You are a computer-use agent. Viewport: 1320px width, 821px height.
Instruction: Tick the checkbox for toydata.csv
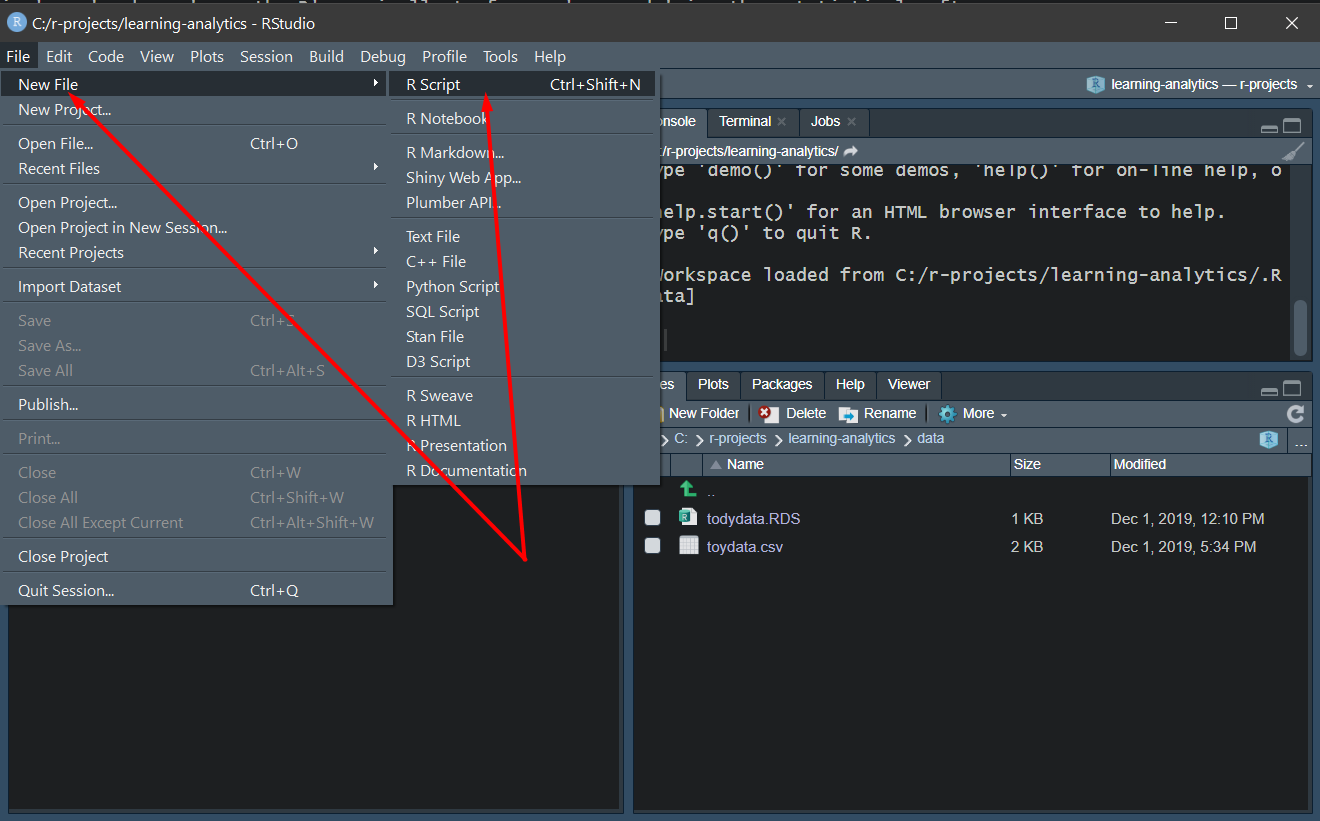(x=652, y=546)
